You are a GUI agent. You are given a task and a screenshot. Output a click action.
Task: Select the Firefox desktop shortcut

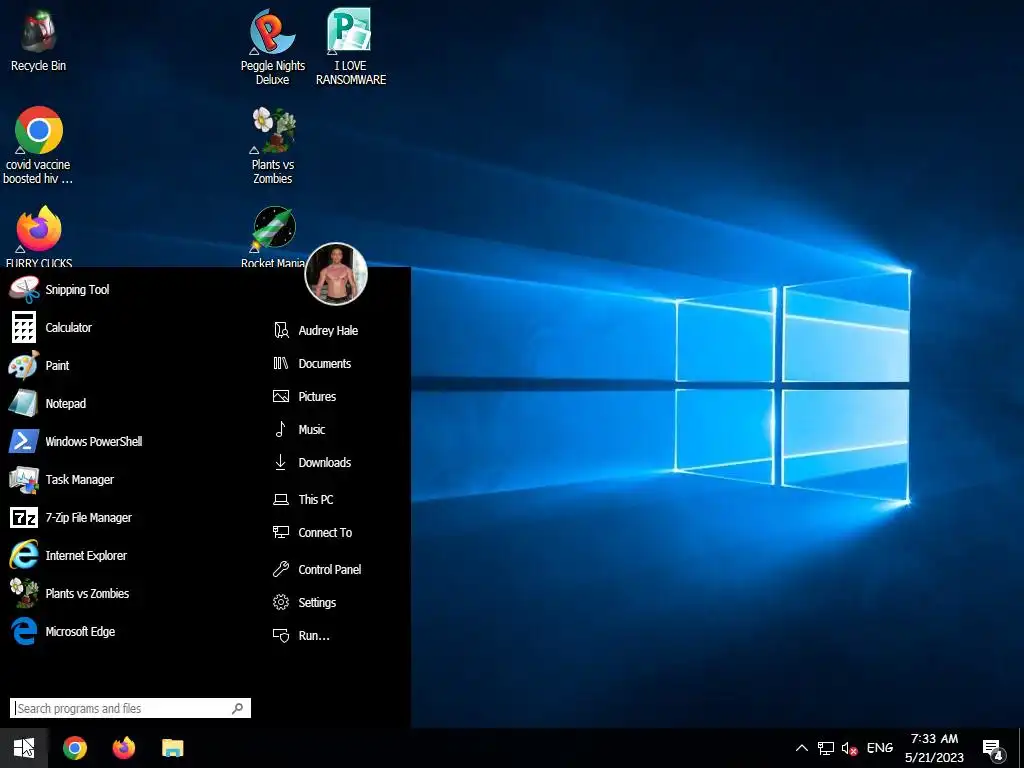(x=38, y=236)
